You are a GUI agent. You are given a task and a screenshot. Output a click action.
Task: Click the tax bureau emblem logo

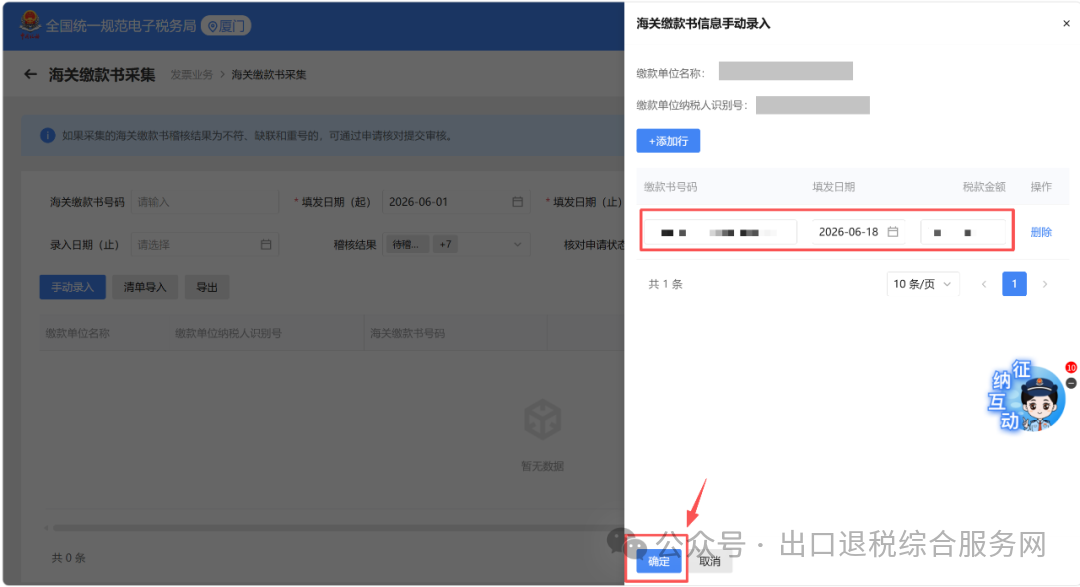[30, 25]
